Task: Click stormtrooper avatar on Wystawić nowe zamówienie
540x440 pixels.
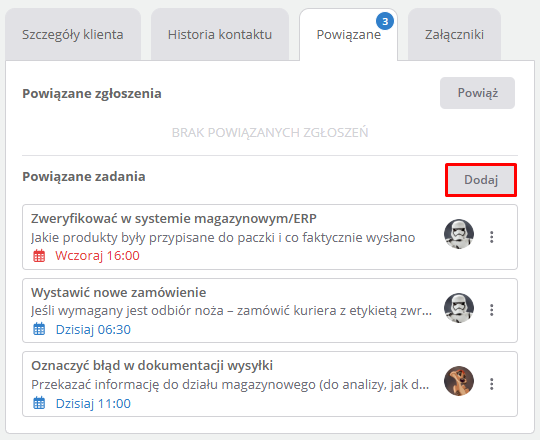Action: (459, 308)
